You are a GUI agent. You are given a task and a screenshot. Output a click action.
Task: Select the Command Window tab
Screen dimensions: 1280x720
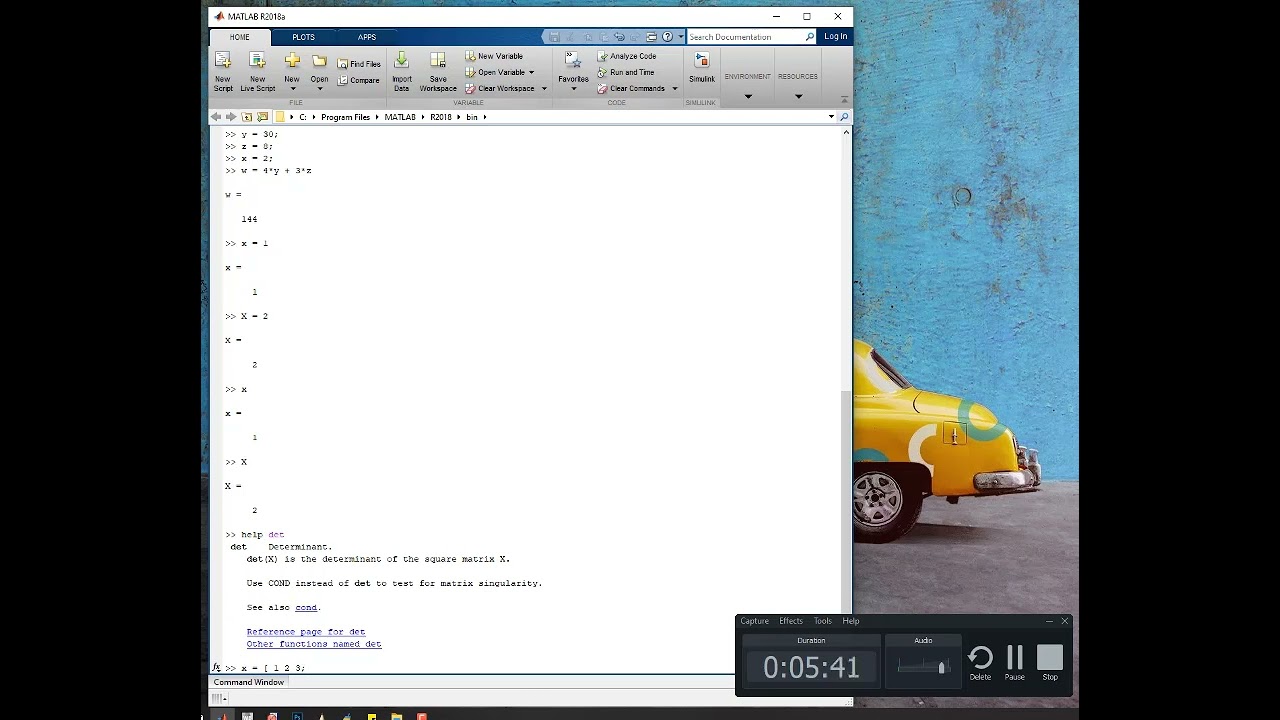point(249,682)
